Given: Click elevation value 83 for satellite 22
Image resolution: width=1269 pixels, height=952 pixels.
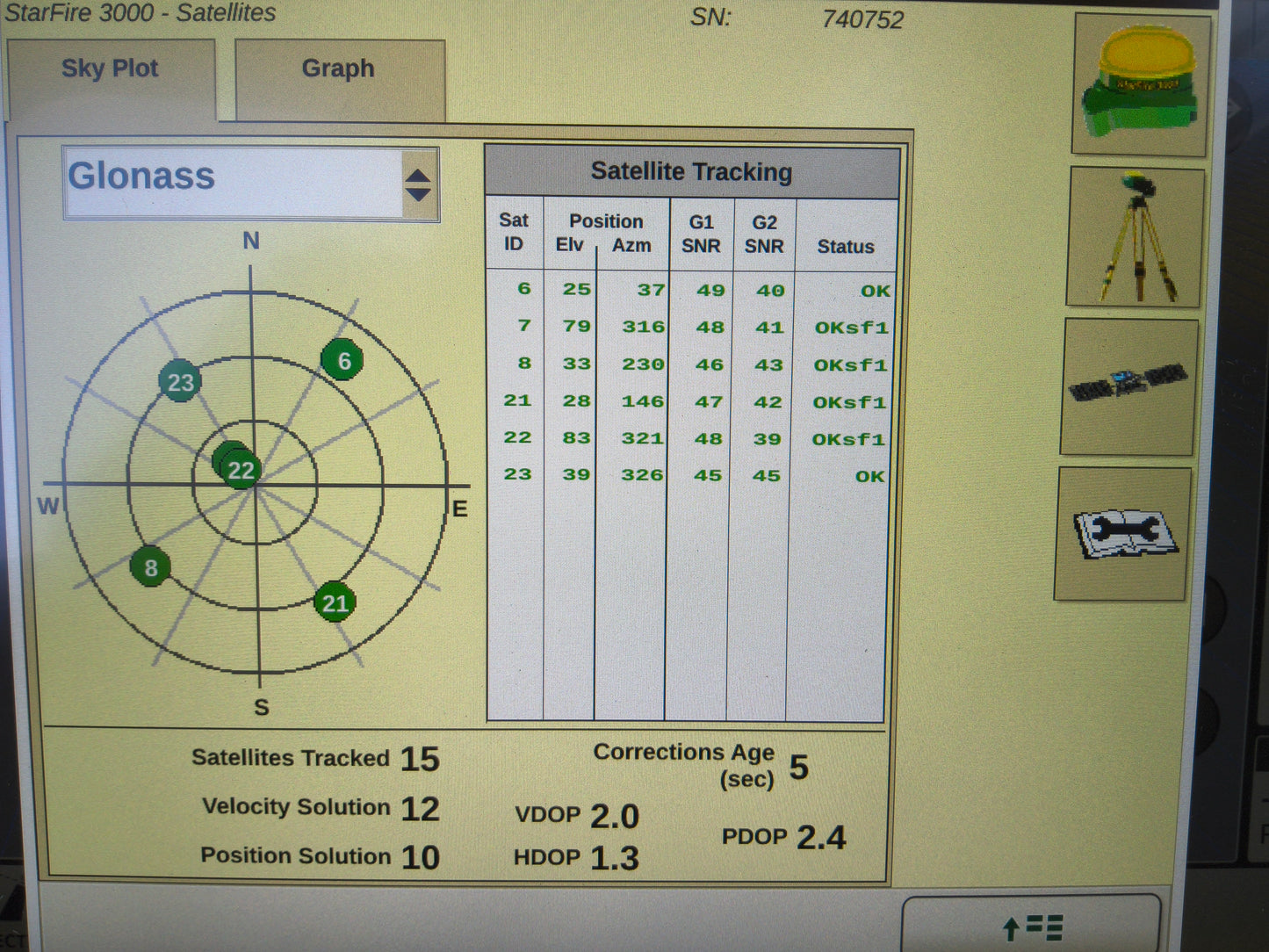Looking at the screenshot, I should [x=576, y=437].
